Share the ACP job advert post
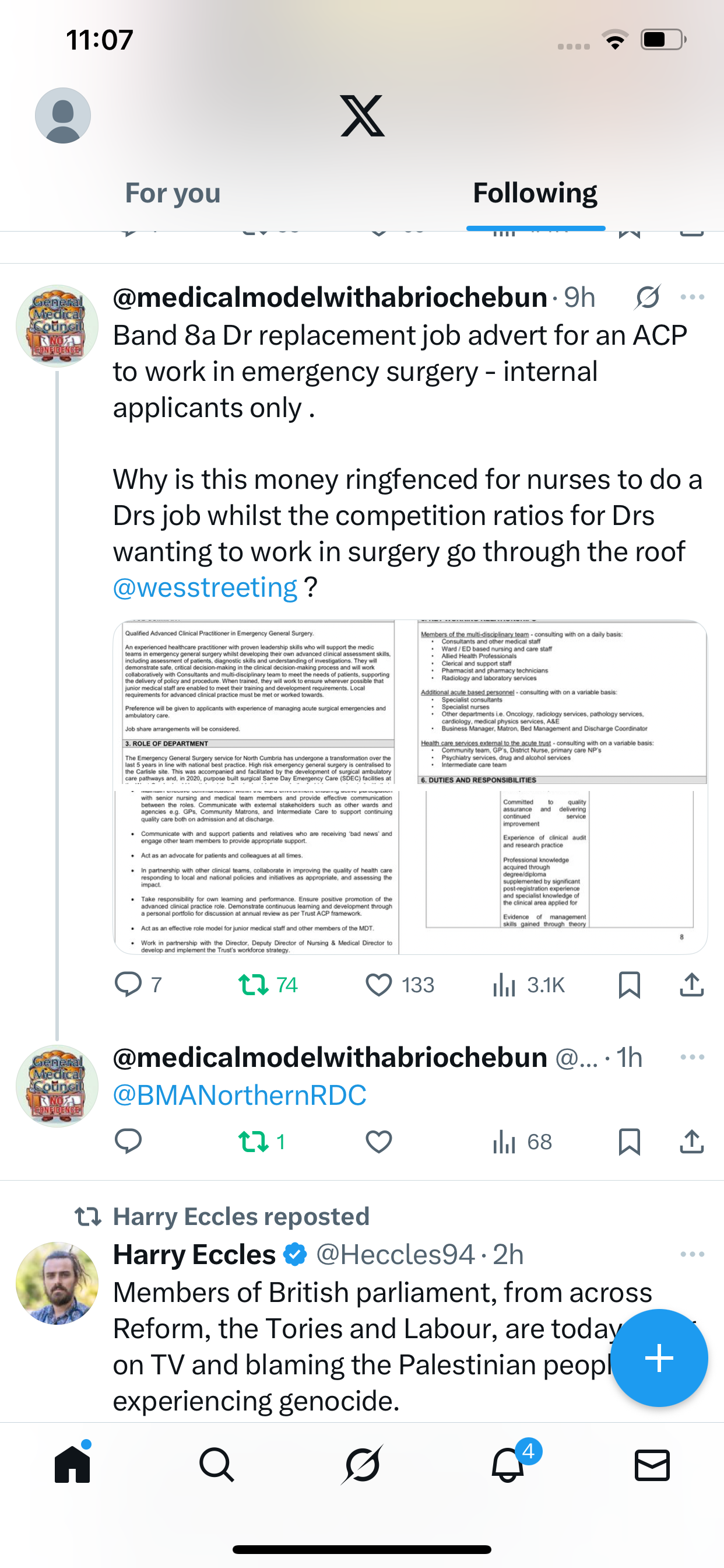This screenshot has width=724, height=1568. coord(692,984)
